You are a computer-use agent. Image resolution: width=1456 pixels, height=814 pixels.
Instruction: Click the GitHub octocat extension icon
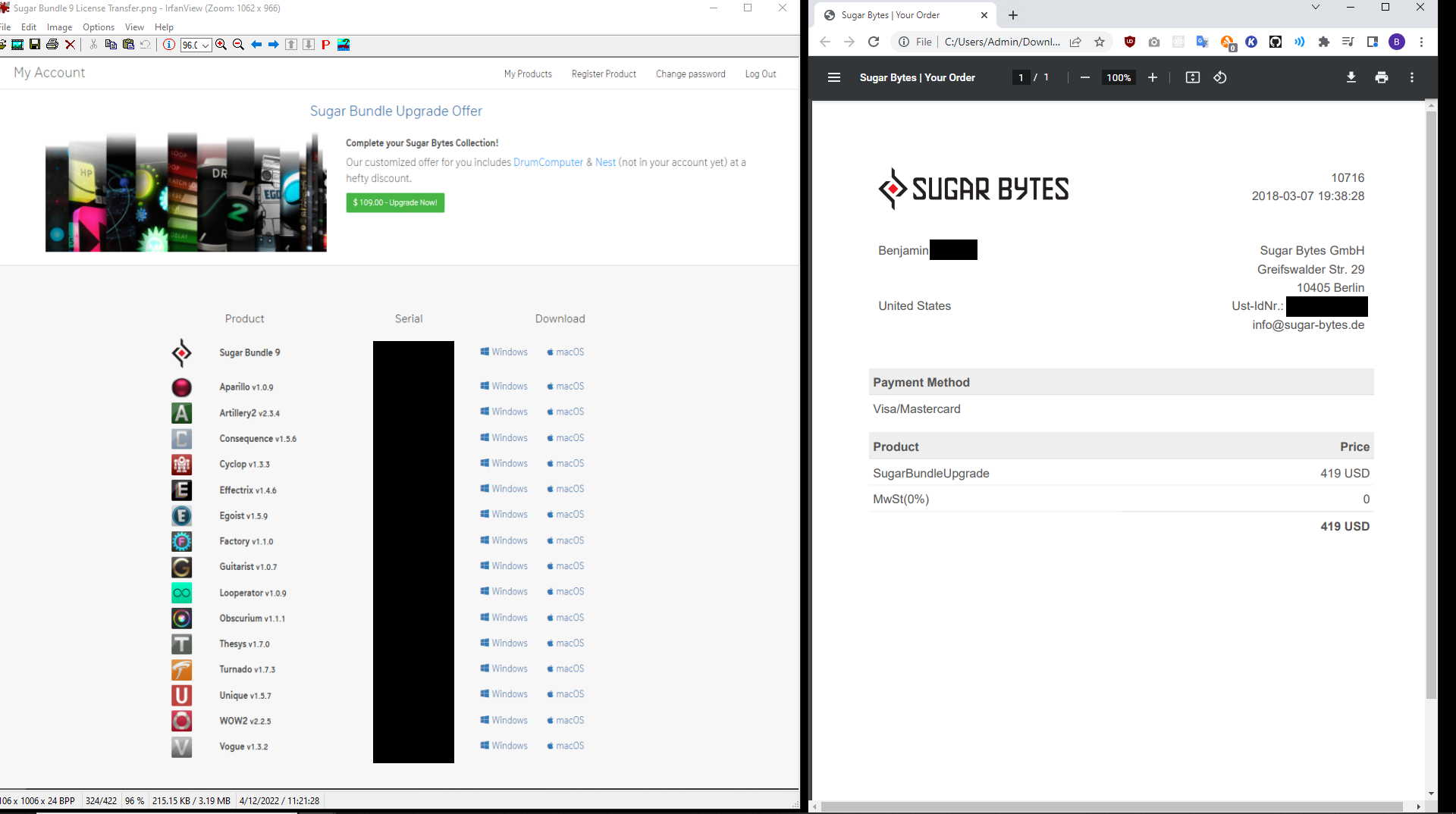coord(1276,42)
